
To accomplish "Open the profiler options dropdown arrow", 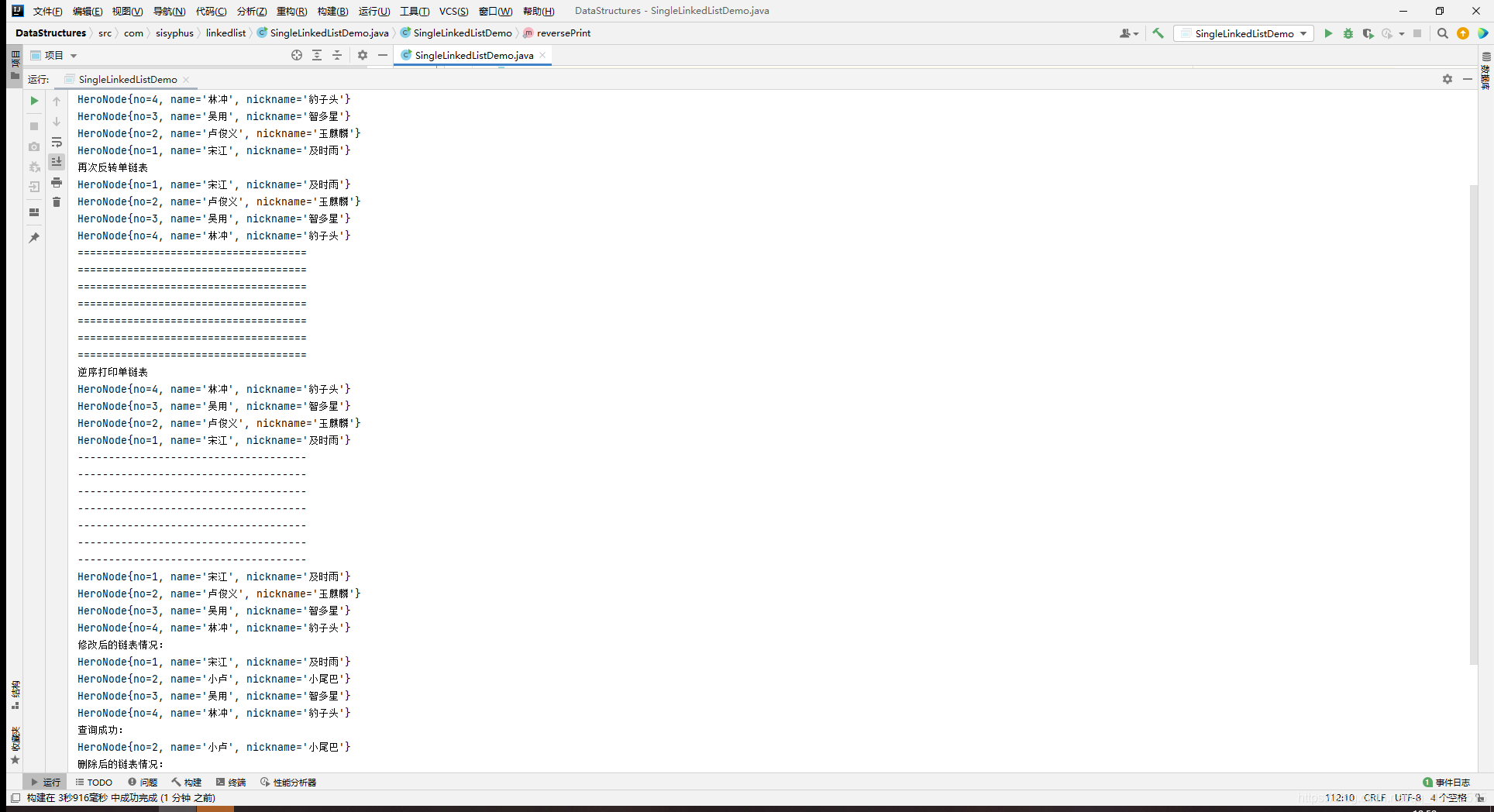I will [x=1402, y=33].
